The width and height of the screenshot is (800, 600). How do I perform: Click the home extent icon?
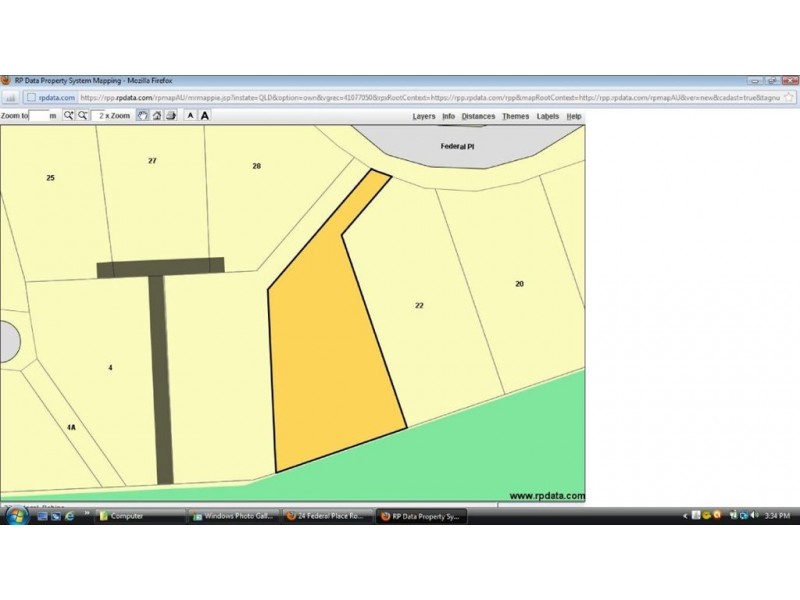pyautogui.click(x=156, y=116)
